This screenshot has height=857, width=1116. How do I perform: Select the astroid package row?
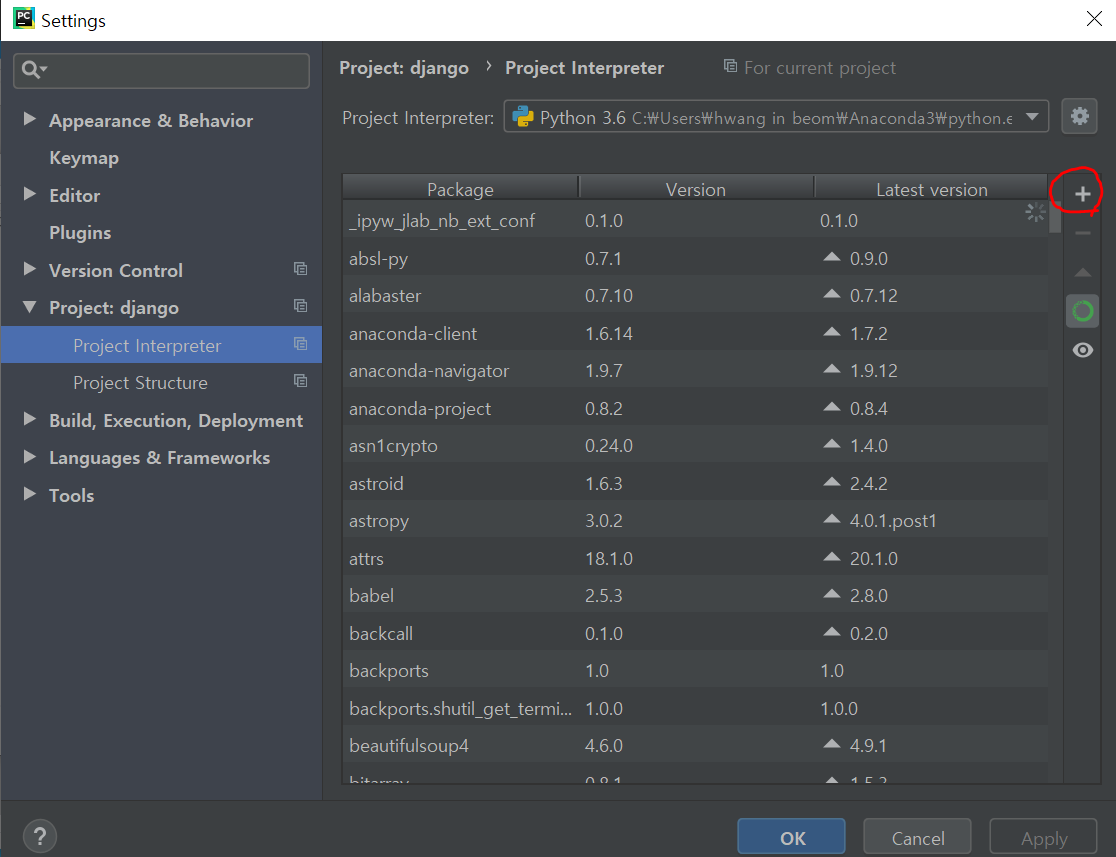[x=695, y=483]
